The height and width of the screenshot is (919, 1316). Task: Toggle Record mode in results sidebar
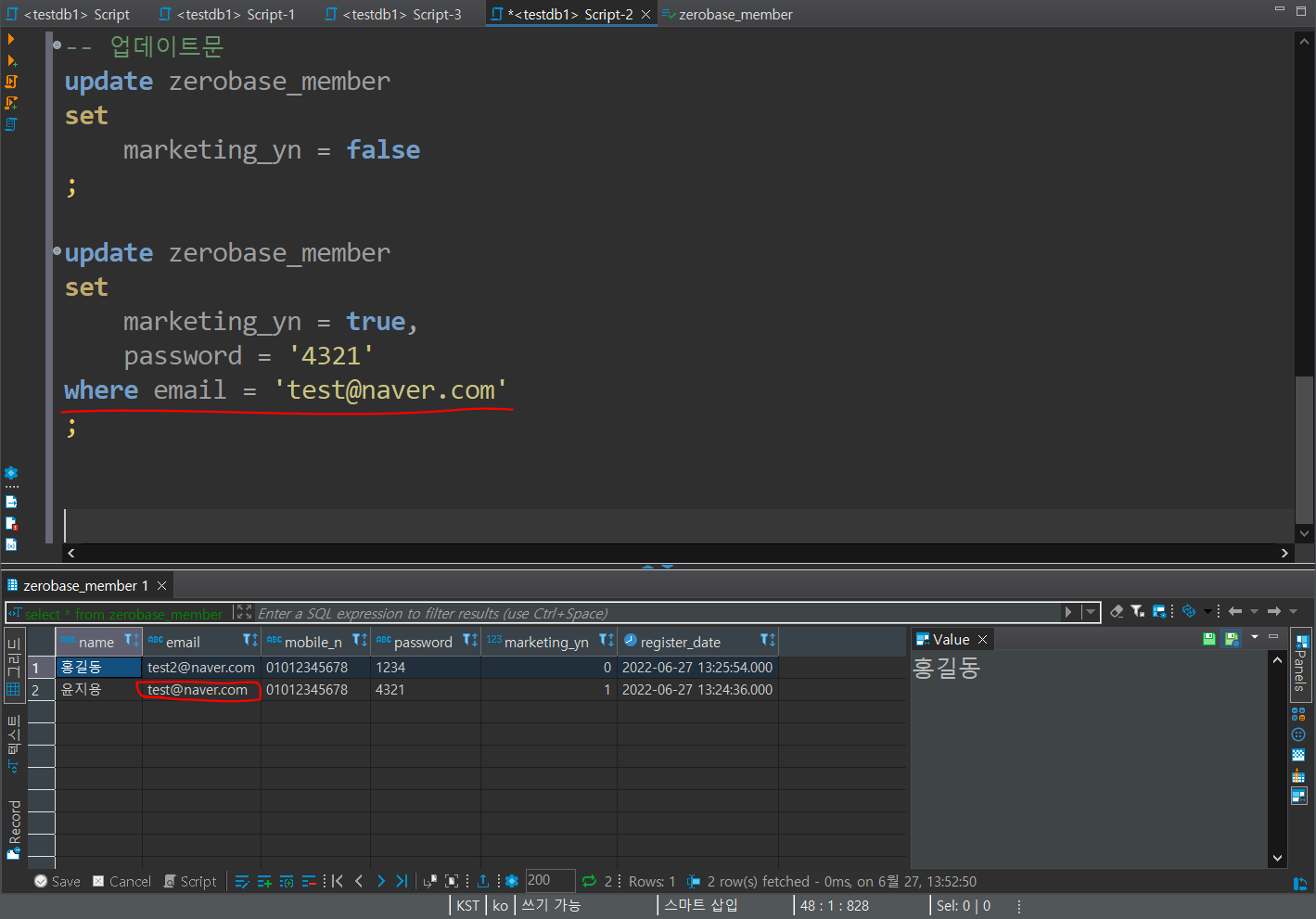13,828
